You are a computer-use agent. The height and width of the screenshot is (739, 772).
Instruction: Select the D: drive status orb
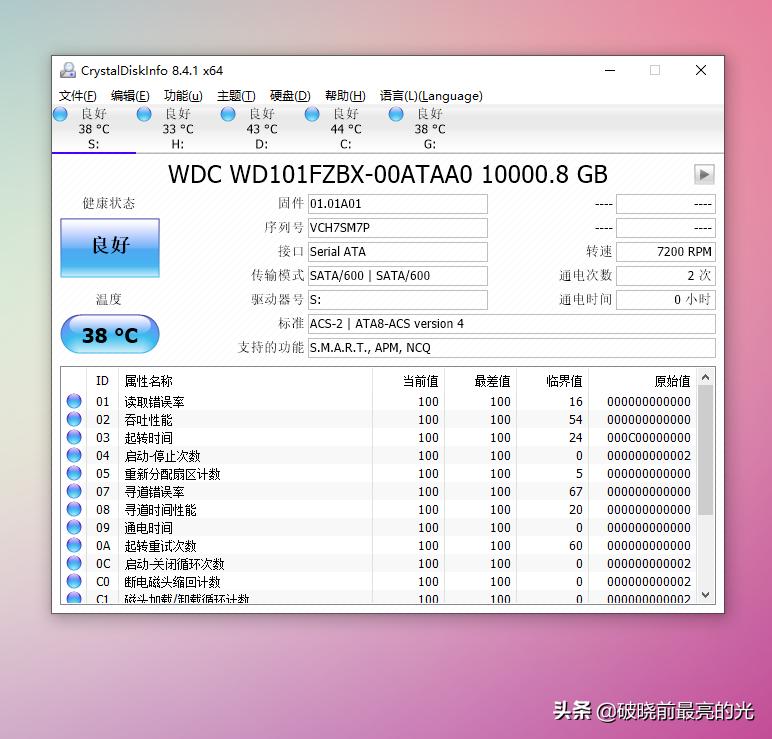pyautogui.click(x=228, y=114)
